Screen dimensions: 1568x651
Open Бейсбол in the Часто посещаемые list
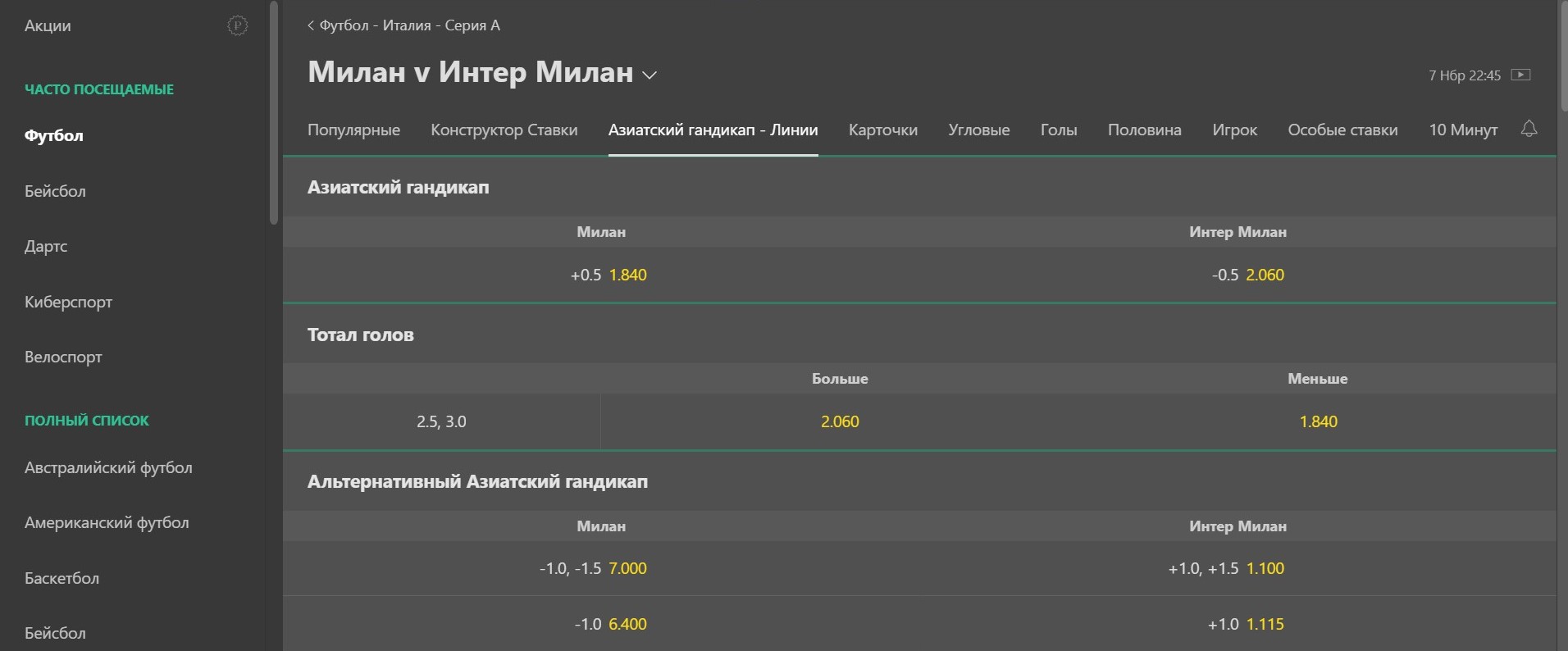coord(55,191)
